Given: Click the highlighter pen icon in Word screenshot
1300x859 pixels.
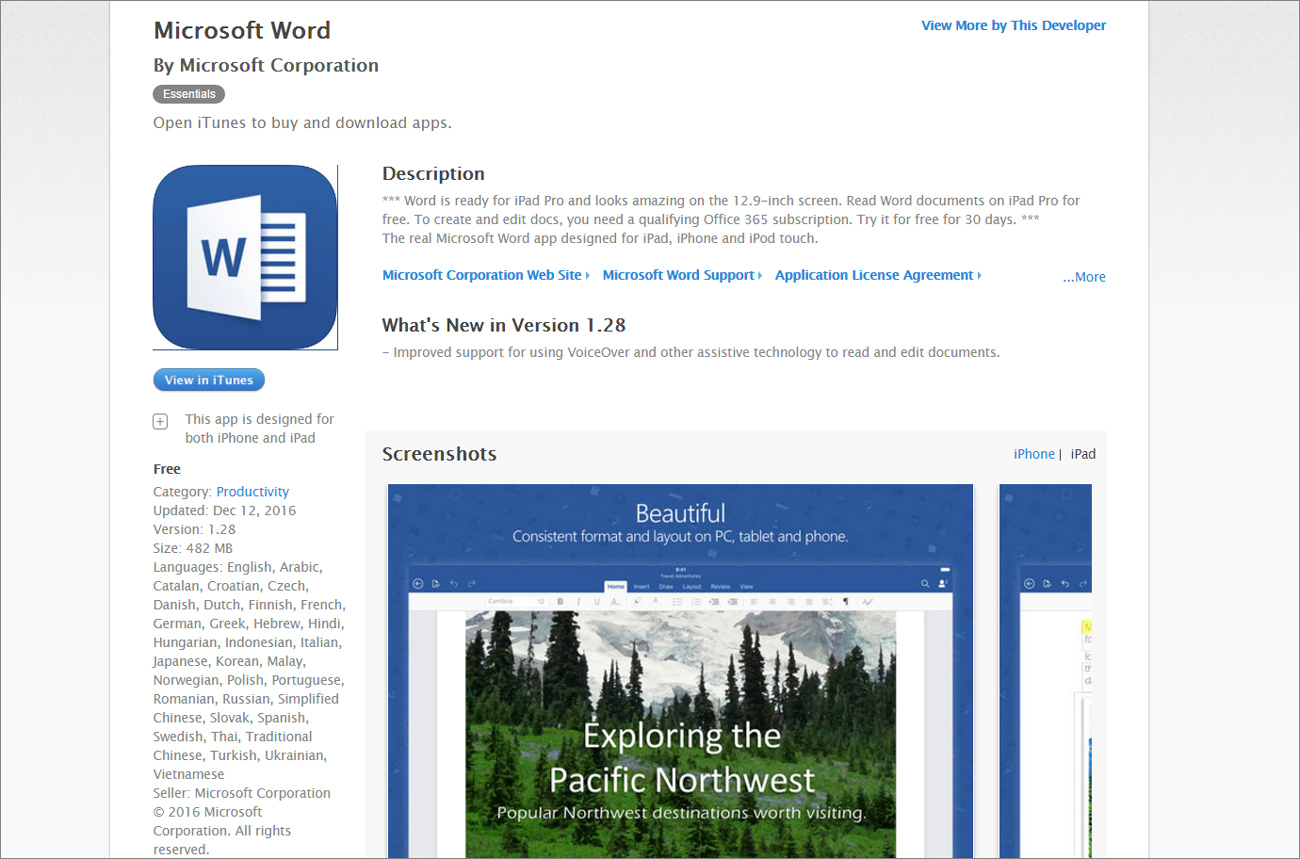Looking at the screenshot, I should tap(637, 601).
